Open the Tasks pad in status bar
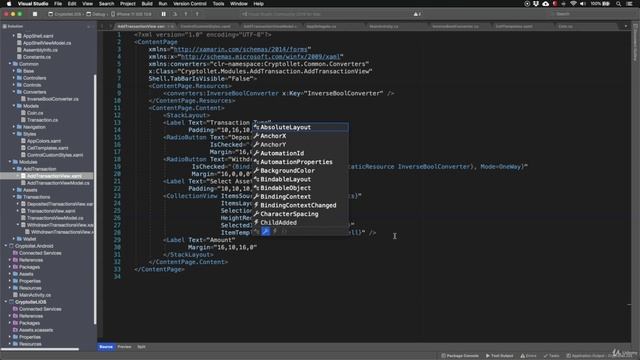 click(x=551, y=356)
